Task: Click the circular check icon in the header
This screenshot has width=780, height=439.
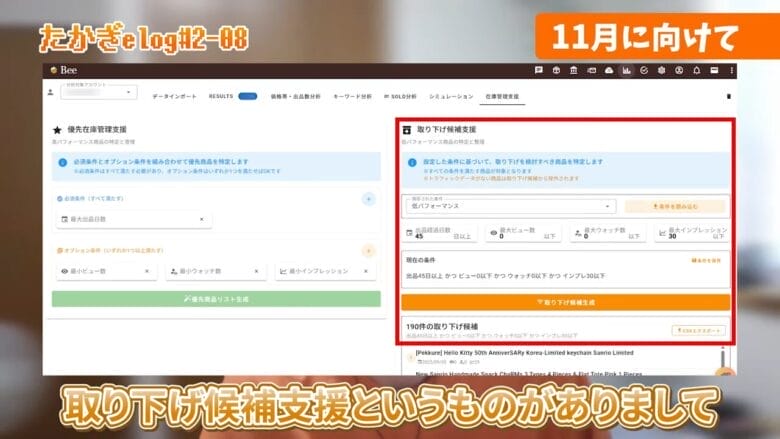Action: point(644,71)
